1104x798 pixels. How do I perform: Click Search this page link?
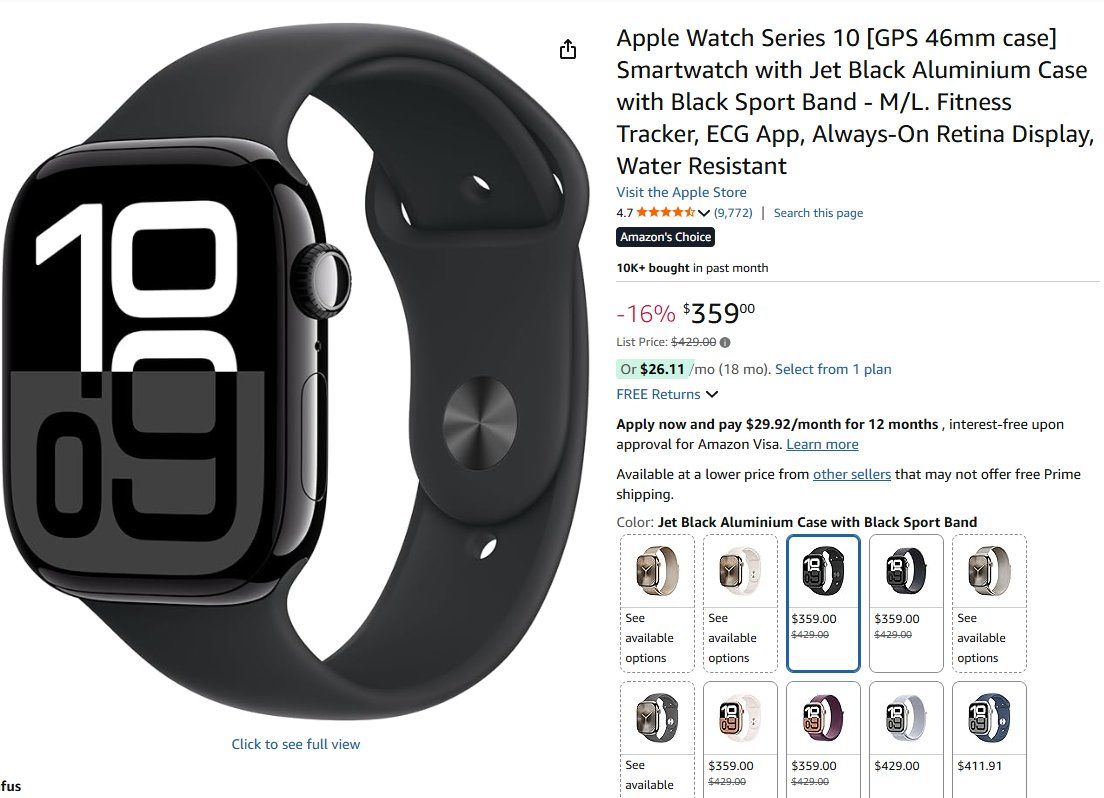[x=818, y=213]
